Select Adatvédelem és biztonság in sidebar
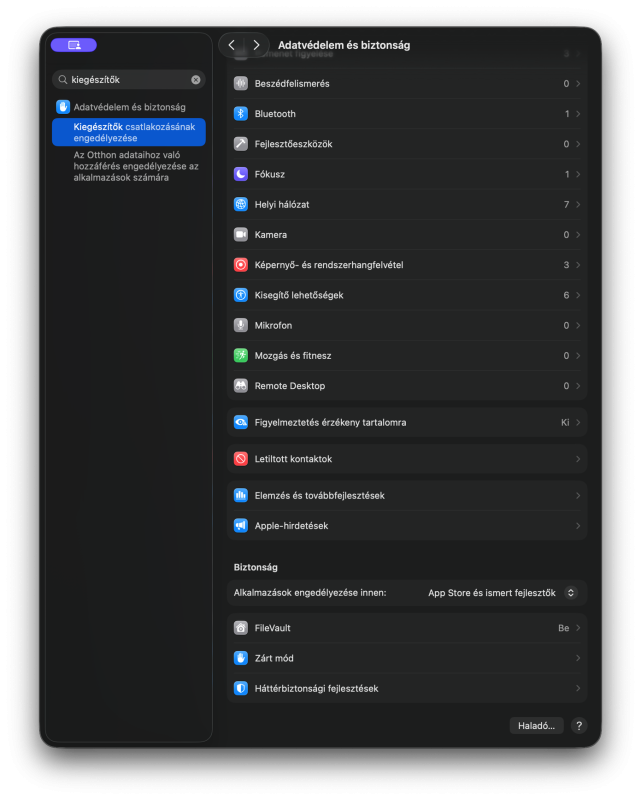The height and width of the screenshot is (800, 641). click(129, 106)
